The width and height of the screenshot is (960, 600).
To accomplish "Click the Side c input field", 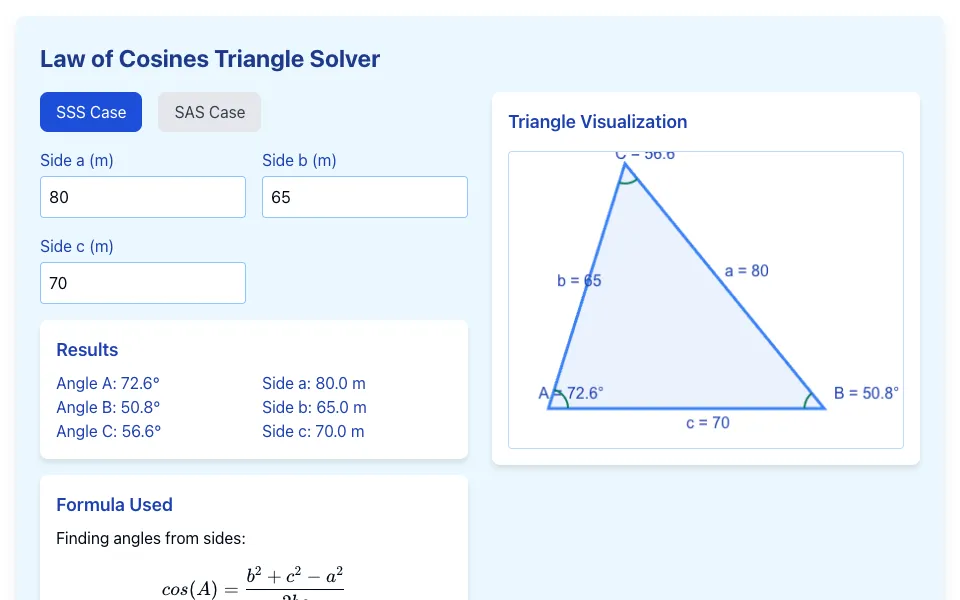I will point(143,283).
